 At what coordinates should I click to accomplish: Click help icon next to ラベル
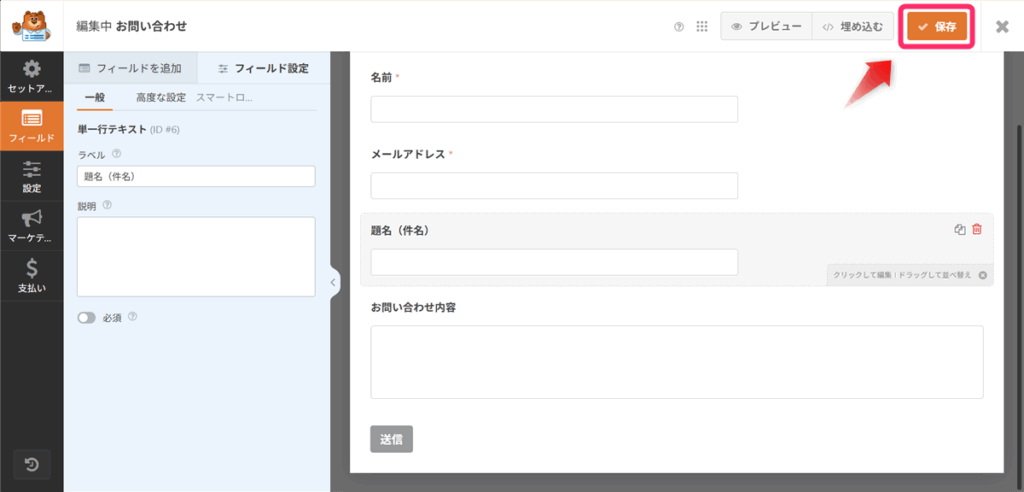click(x=116, y=154)
